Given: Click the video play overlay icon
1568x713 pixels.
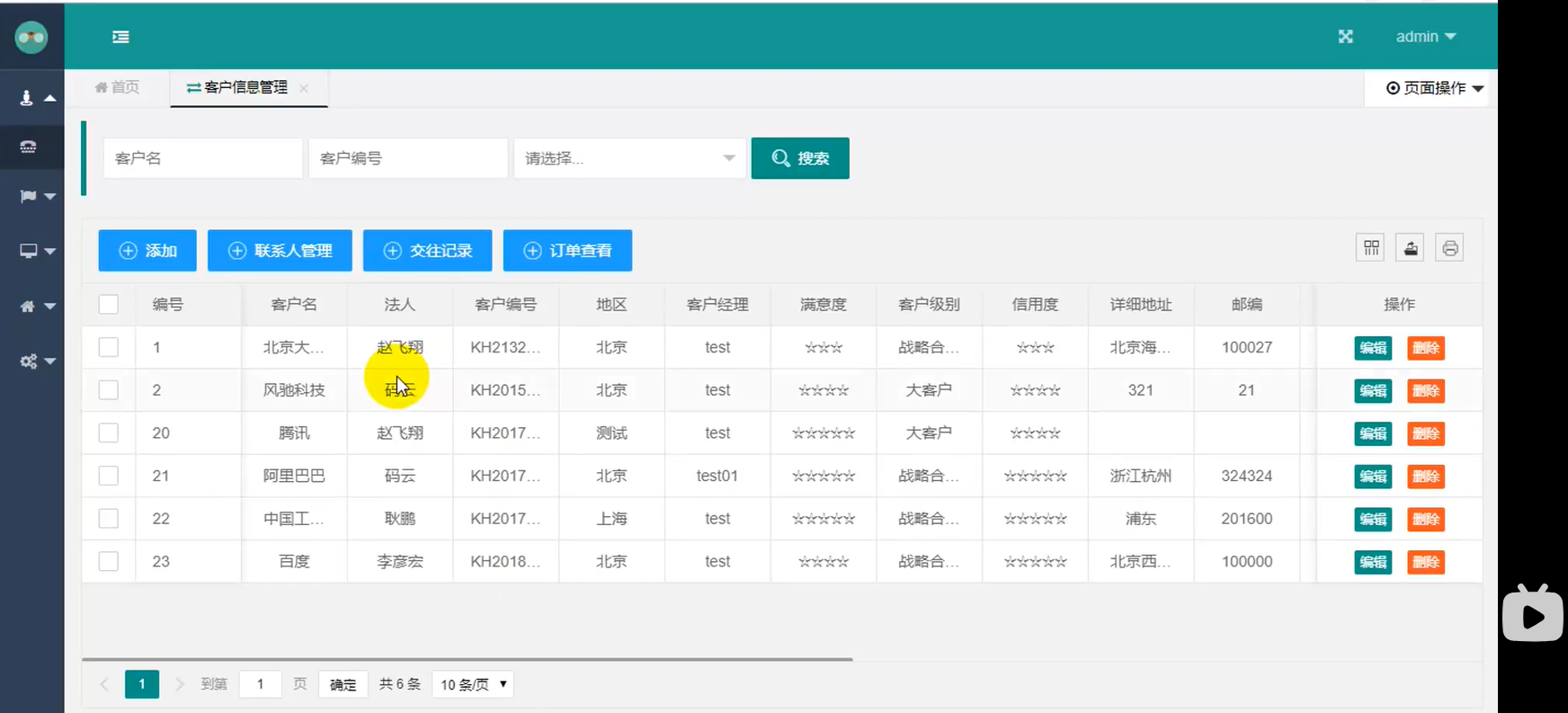Looking at the screenshot, I should click(x=1533, y=615).
